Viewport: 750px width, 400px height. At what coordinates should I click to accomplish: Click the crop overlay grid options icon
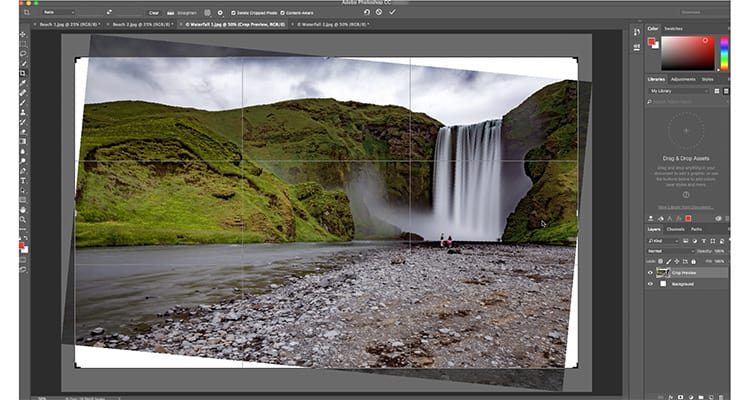click(206, 12)
